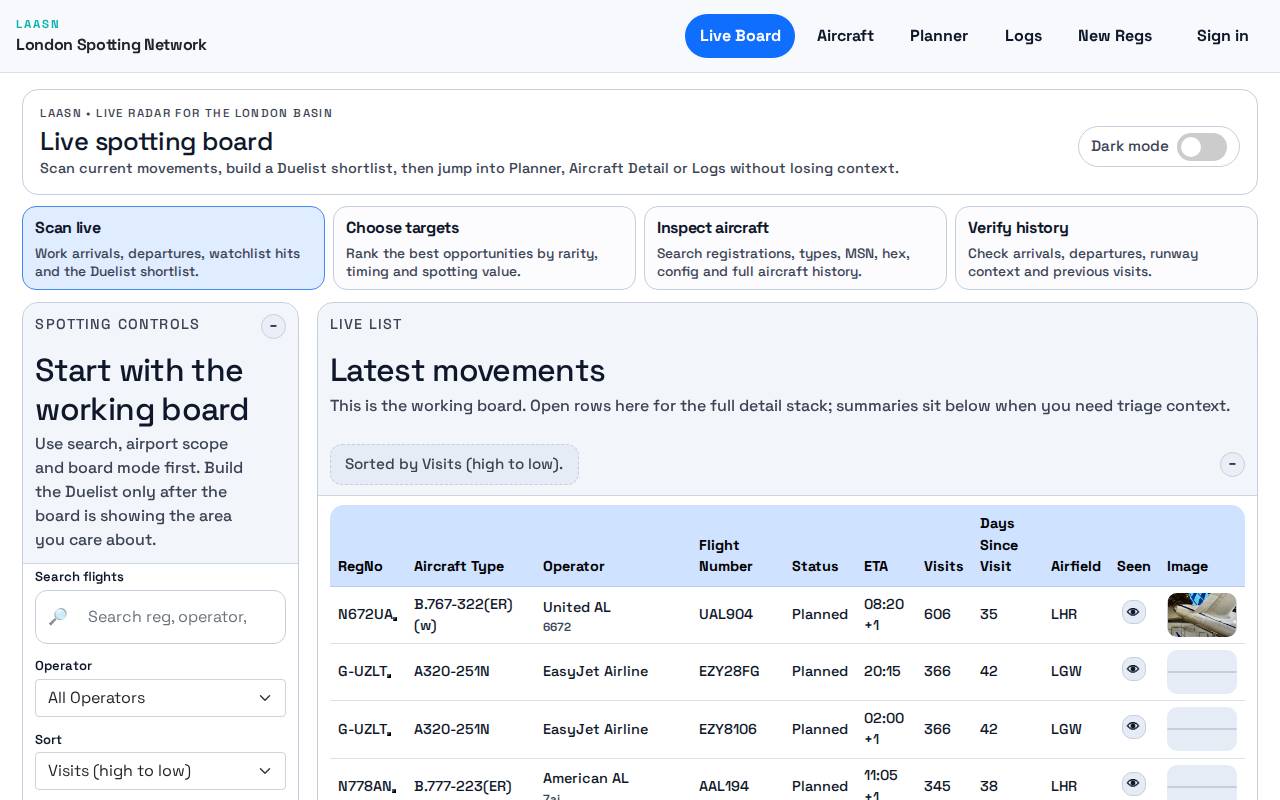Open image placeholder for EZY28FG row
The height and width of the screenshot is (800, 1280).
1202,672
